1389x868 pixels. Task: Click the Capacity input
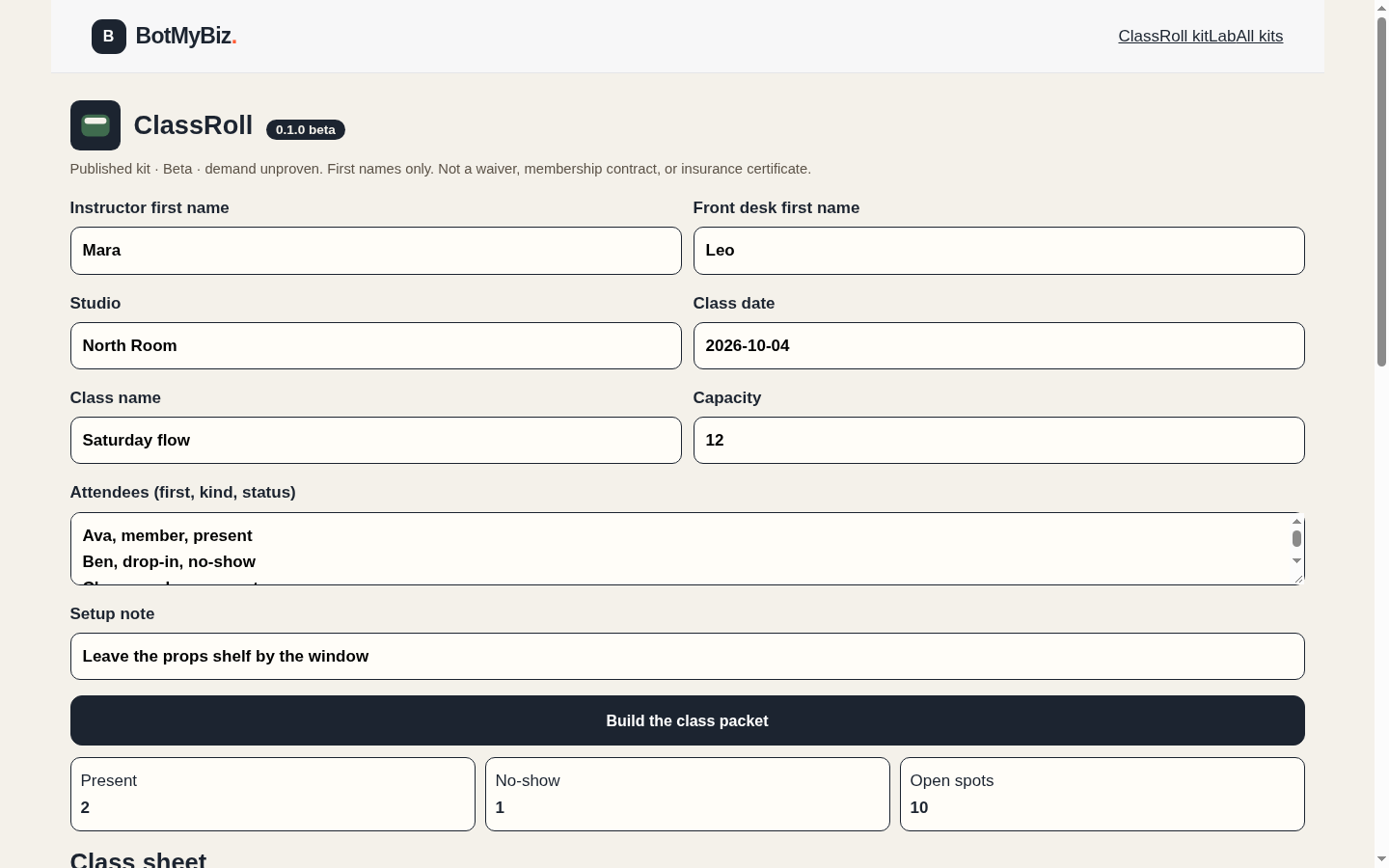[999, 440]
